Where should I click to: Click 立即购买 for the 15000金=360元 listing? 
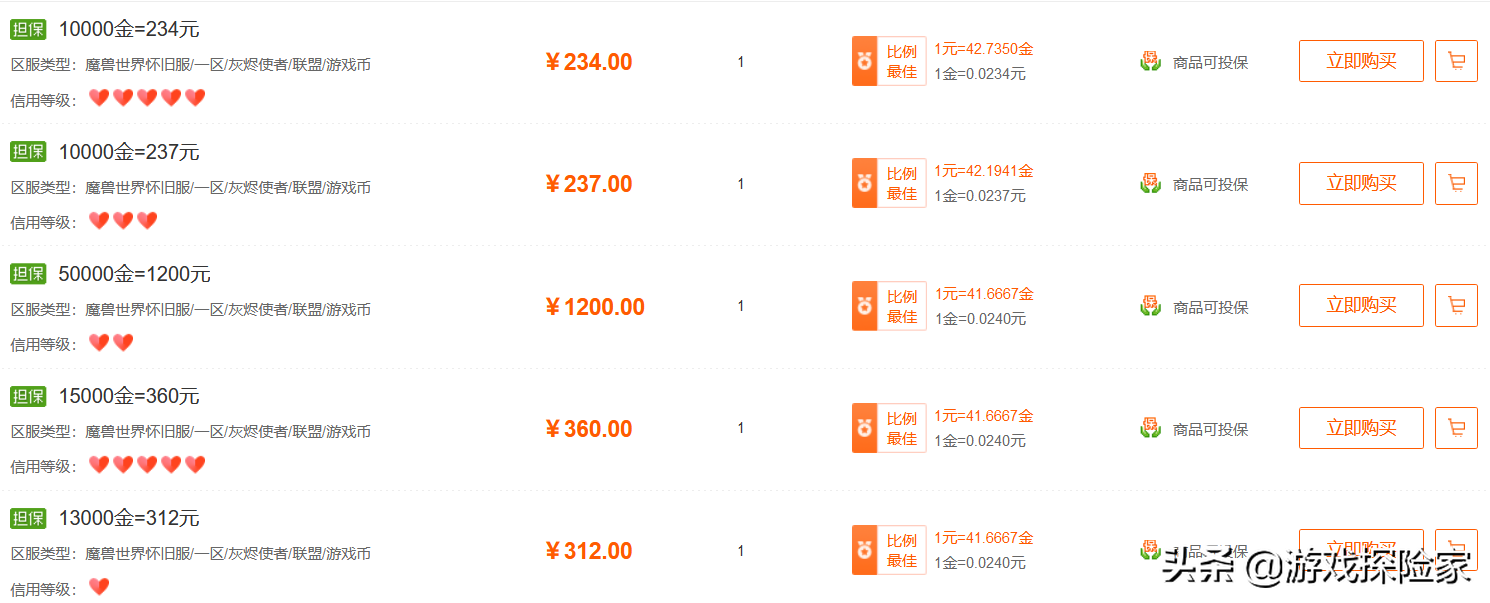click(1361, 428)
